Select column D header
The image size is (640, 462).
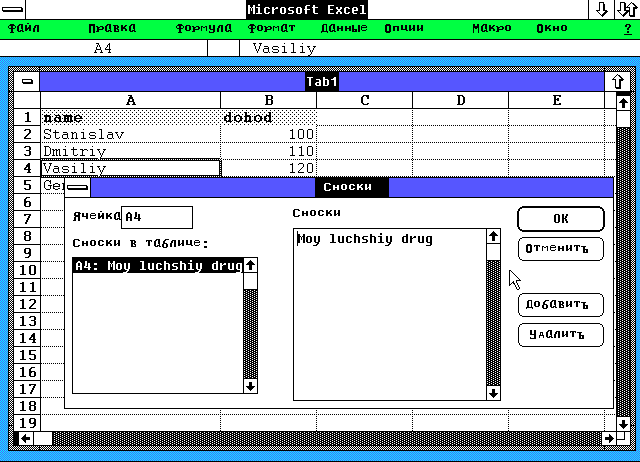click(x=460, y=100)
